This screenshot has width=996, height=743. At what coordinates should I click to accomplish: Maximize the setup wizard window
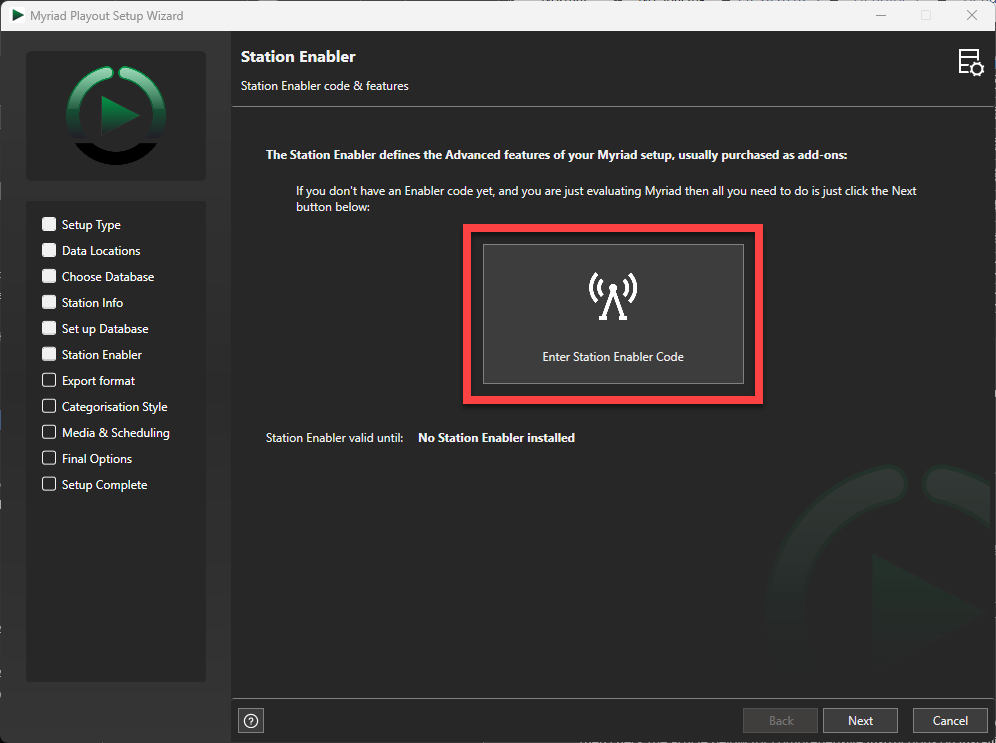click(926, 15)
